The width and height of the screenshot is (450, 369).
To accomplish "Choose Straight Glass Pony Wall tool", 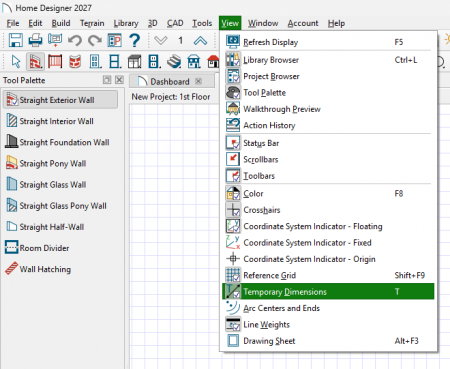I will 56,206.
